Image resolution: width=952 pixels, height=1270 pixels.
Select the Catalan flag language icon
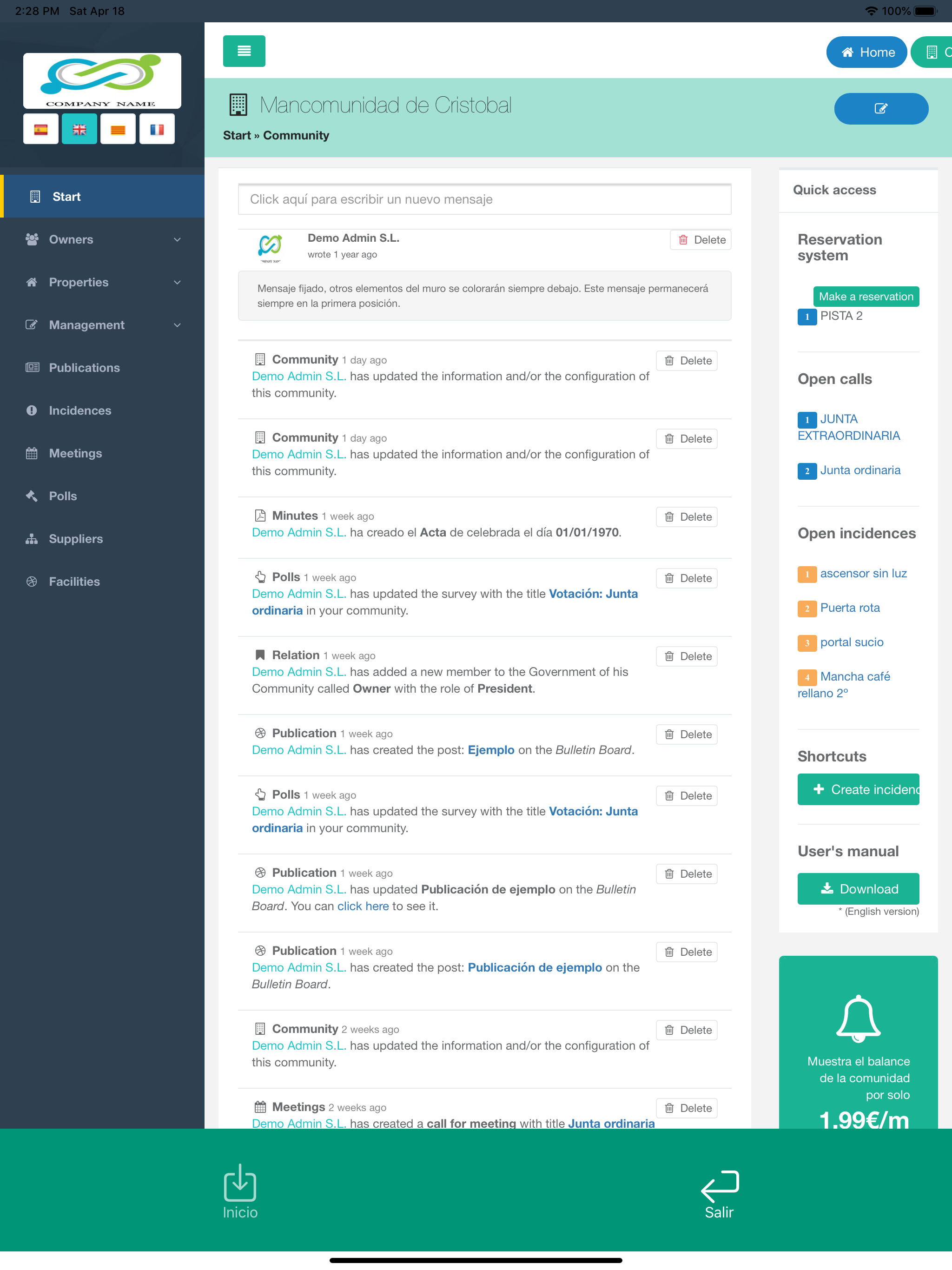118,129
